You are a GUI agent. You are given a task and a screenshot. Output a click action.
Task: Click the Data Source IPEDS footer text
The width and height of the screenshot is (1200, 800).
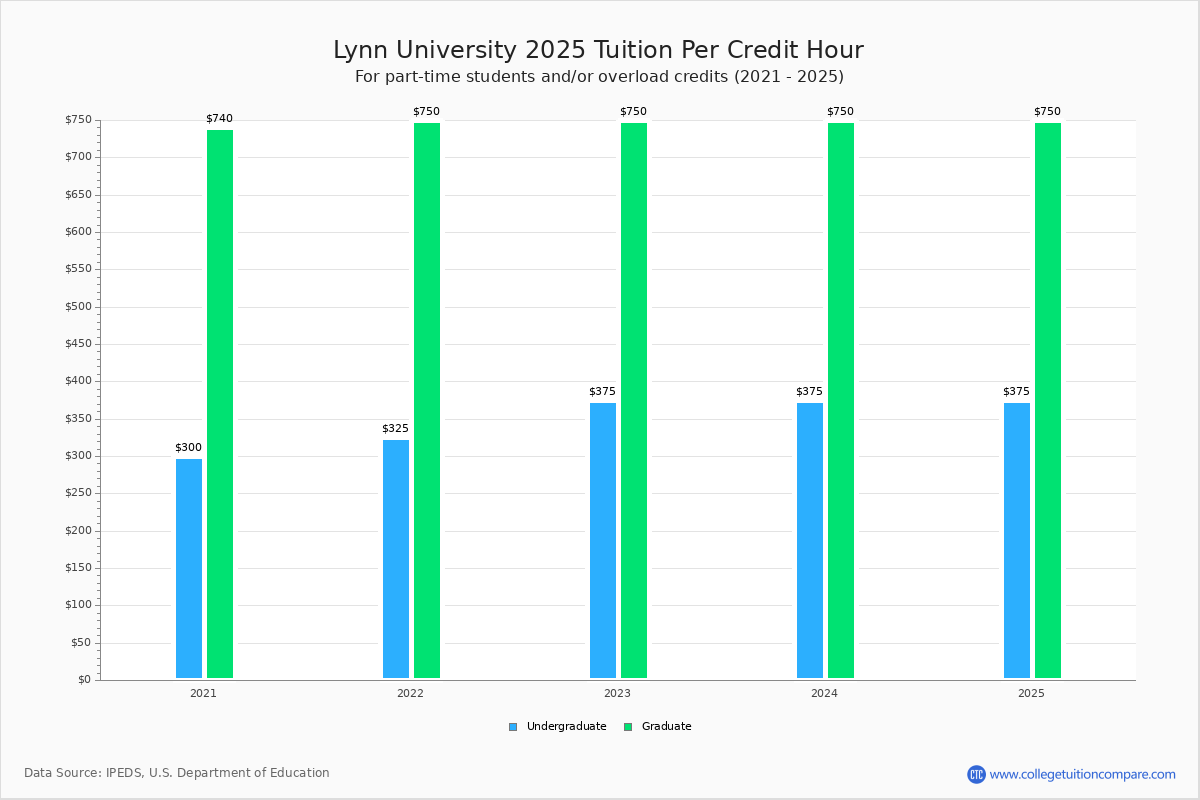coord(177,773)
